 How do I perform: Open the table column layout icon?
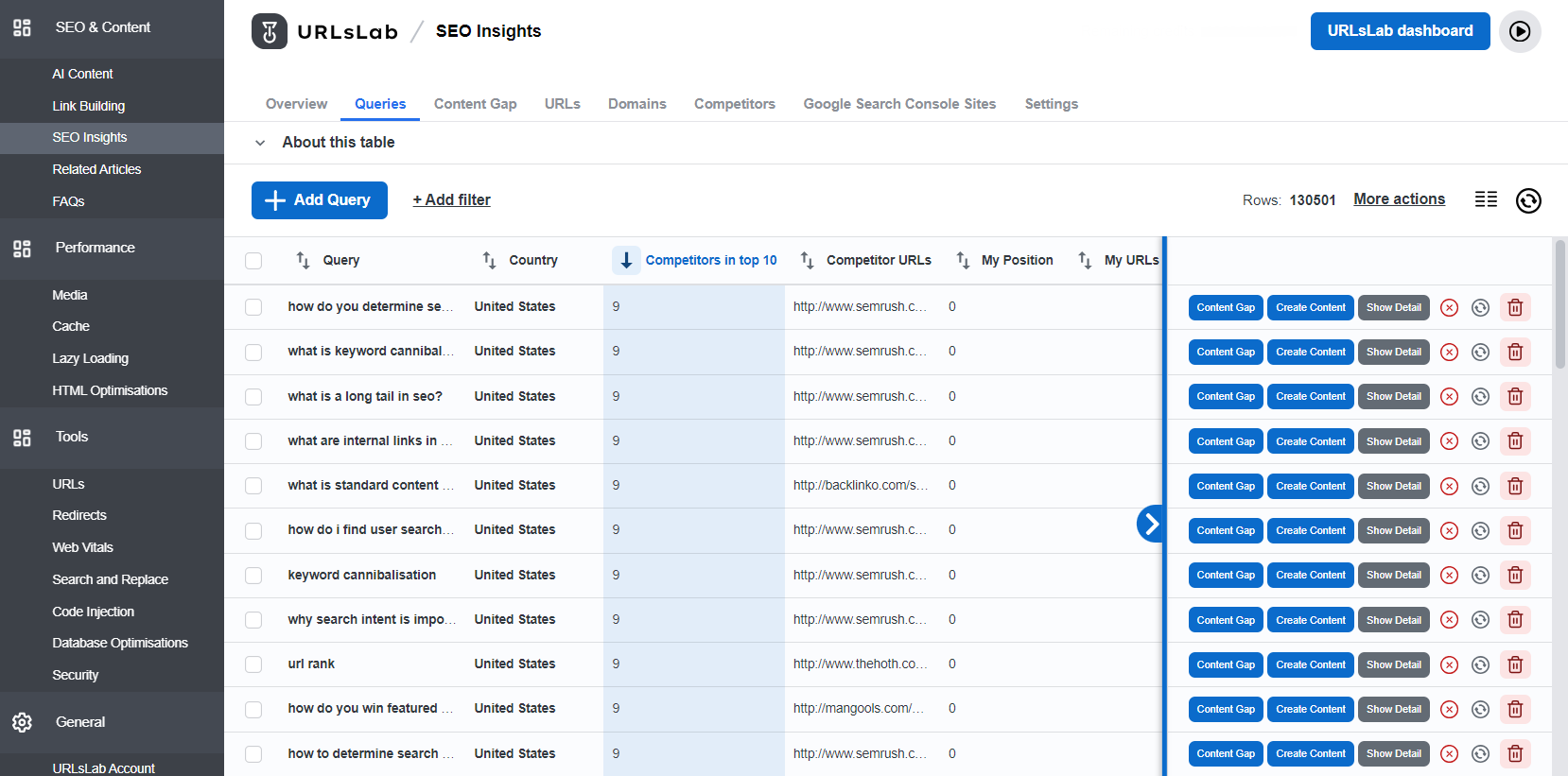pos(1486,199)
